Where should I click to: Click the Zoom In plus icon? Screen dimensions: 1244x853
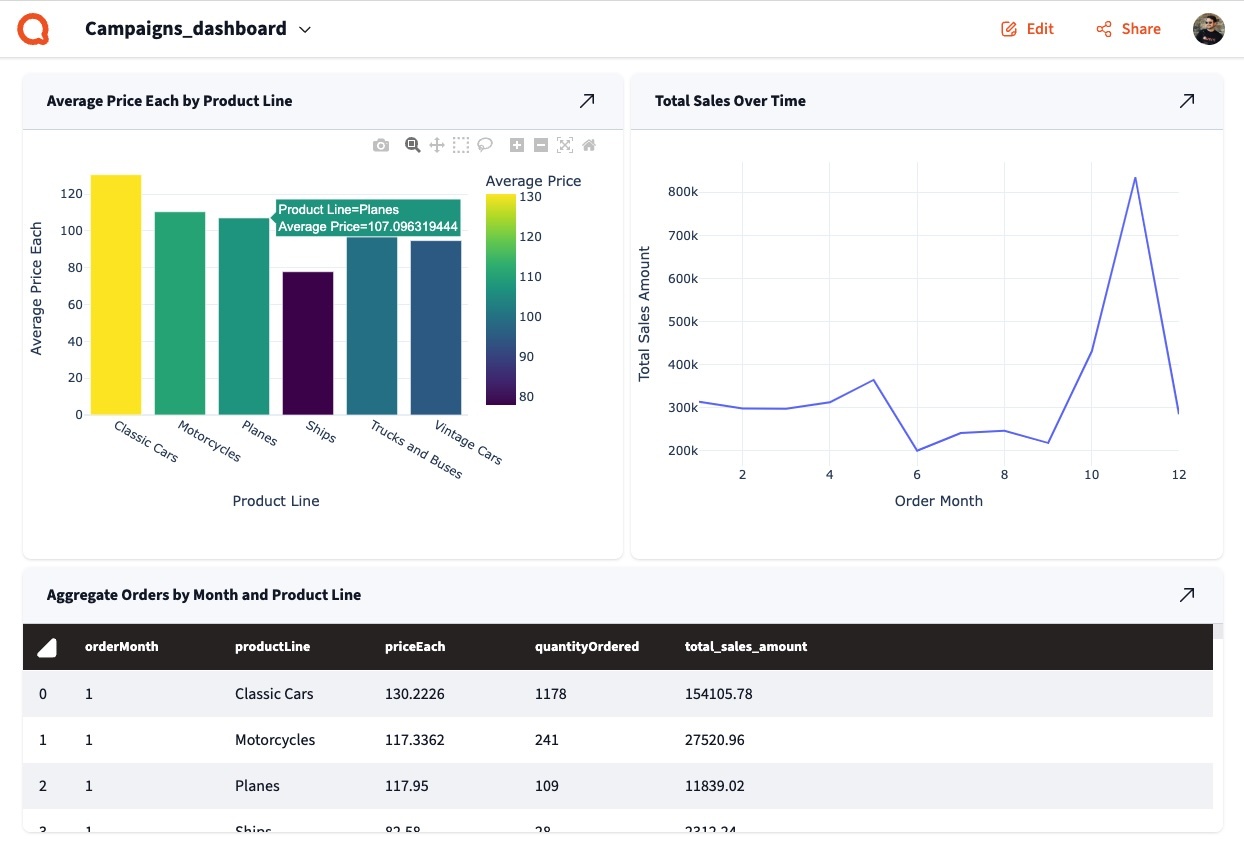tap(517, 145)
